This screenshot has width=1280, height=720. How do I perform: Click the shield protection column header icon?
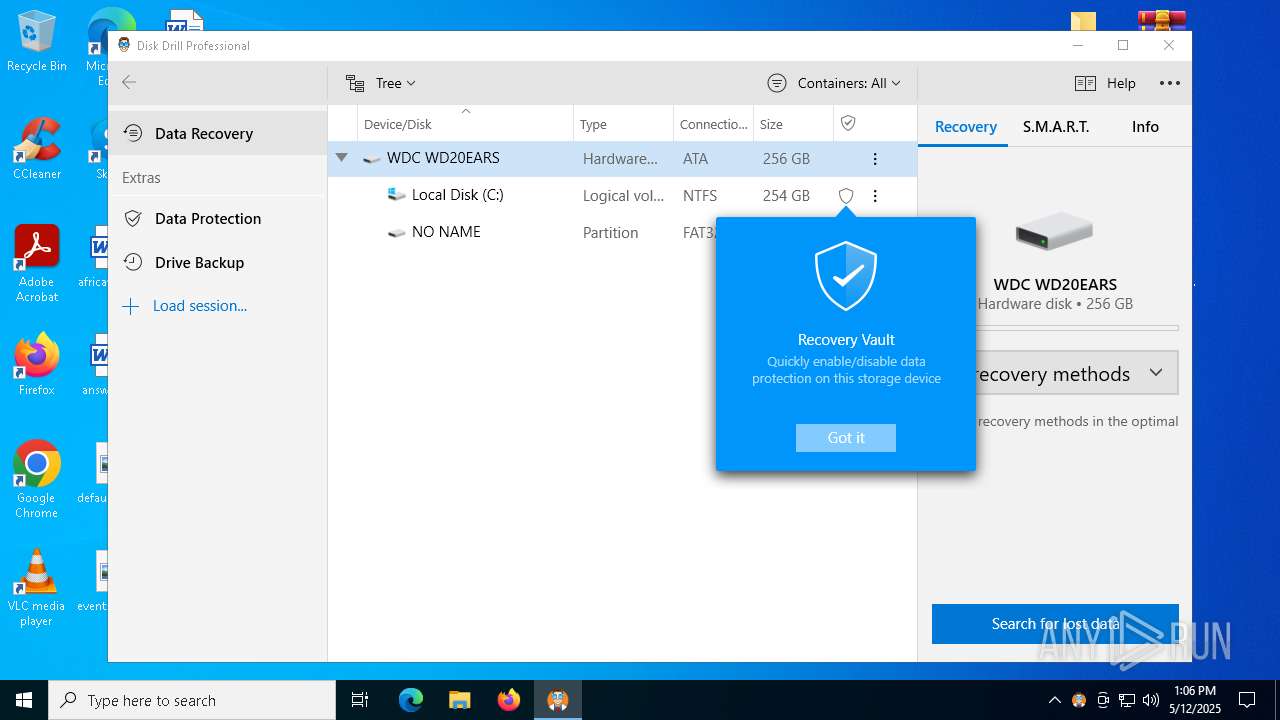[848, 123]
